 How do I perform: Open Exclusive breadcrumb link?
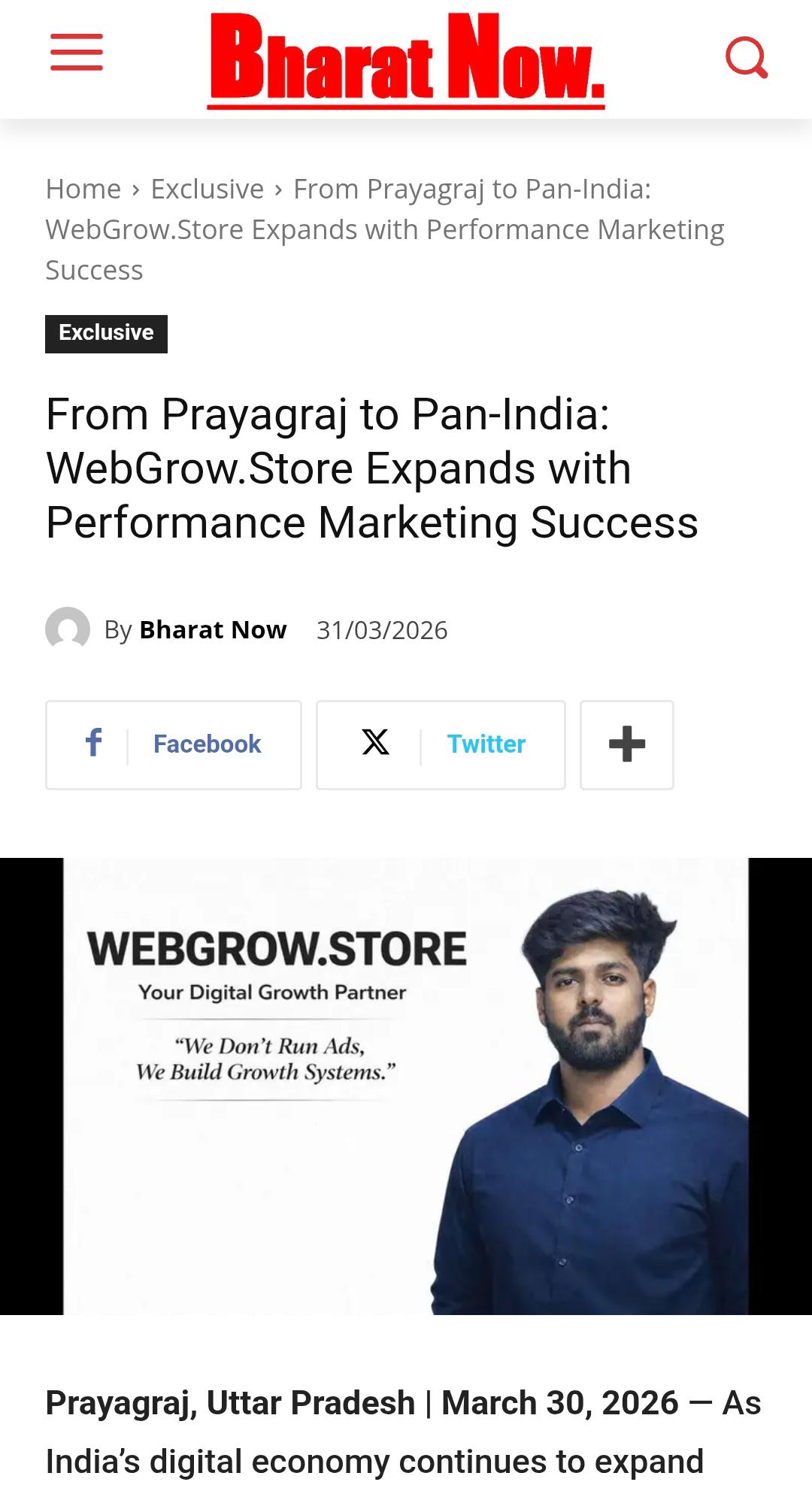click(x=208, y=189)
